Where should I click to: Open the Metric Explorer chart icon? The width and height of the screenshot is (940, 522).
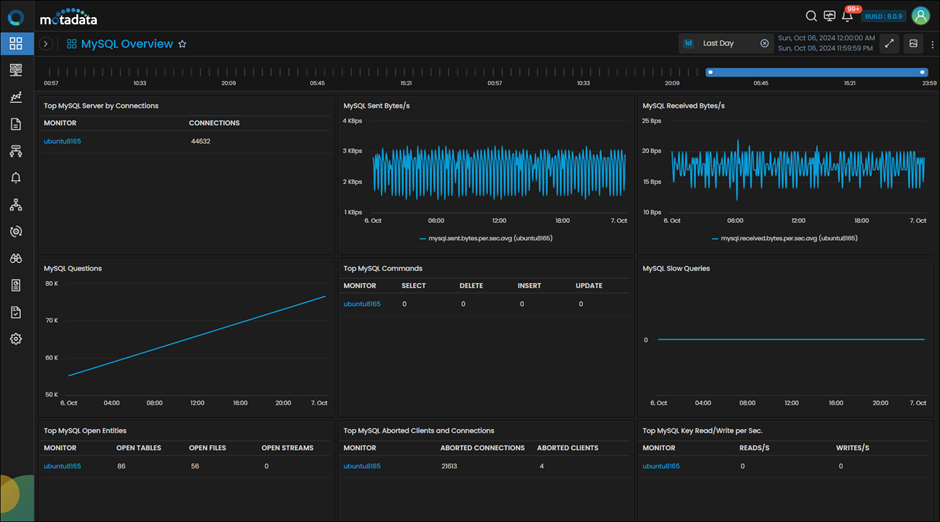[16, 97]
